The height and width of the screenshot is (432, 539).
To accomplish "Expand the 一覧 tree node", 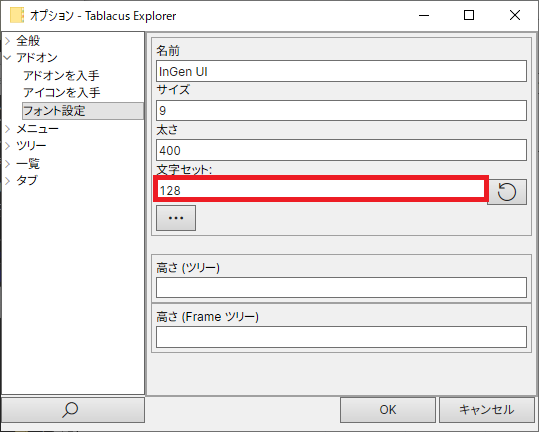I will tap(8, 163).
